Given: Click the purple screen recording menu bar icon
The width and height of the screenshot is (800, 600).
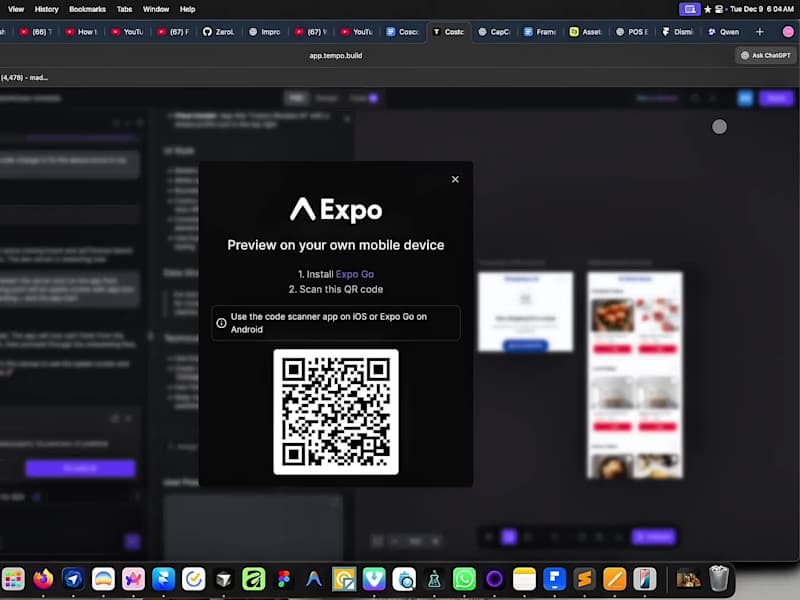Looking at the screenshot, I should point(689,9).
